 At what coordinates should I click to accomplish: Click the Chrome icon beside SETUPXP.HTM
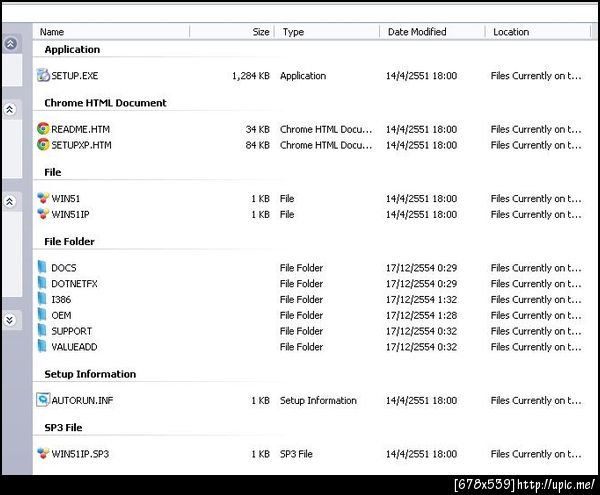coord(43,145)
